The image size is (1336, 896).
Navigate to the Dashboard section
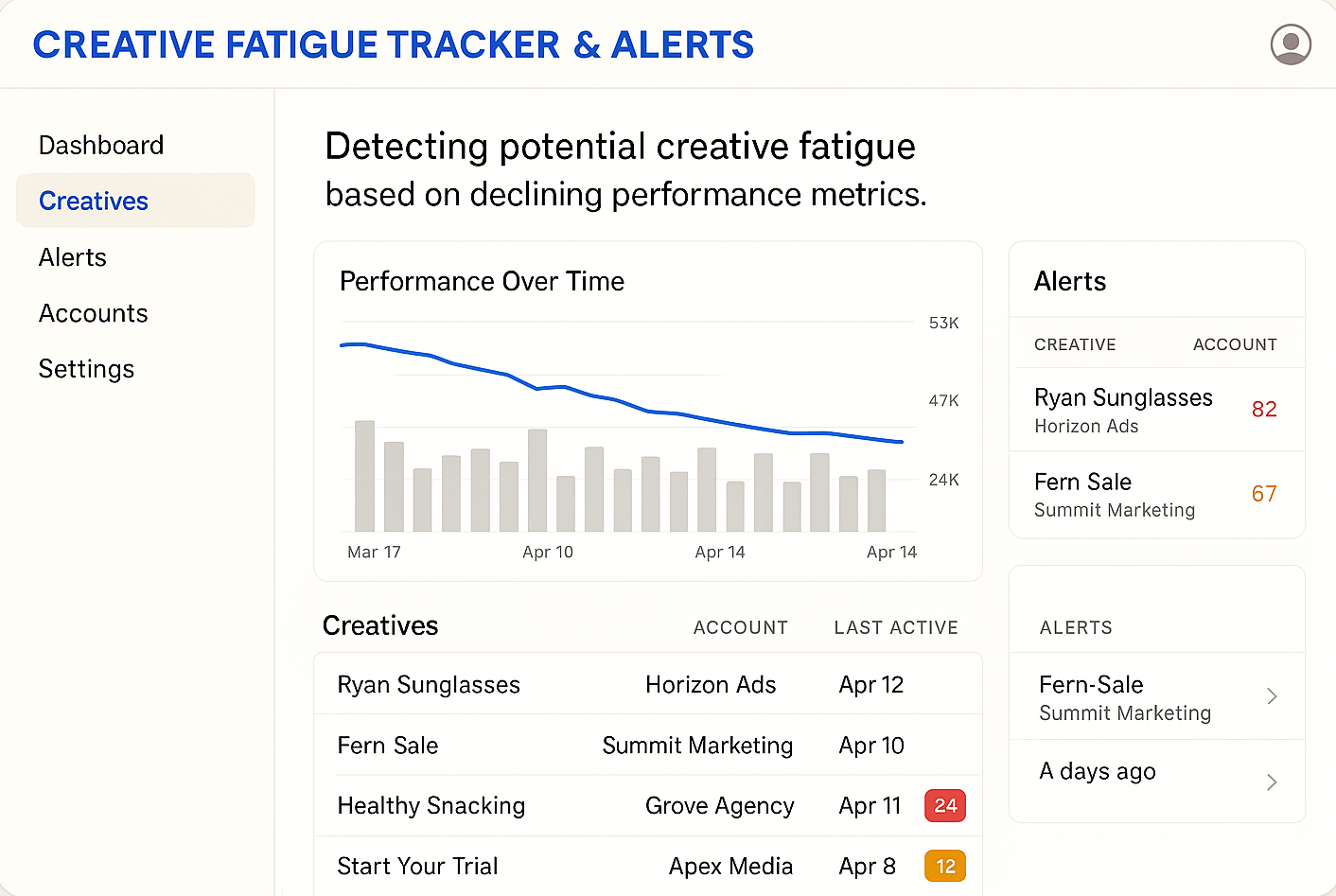click(100, 145)
